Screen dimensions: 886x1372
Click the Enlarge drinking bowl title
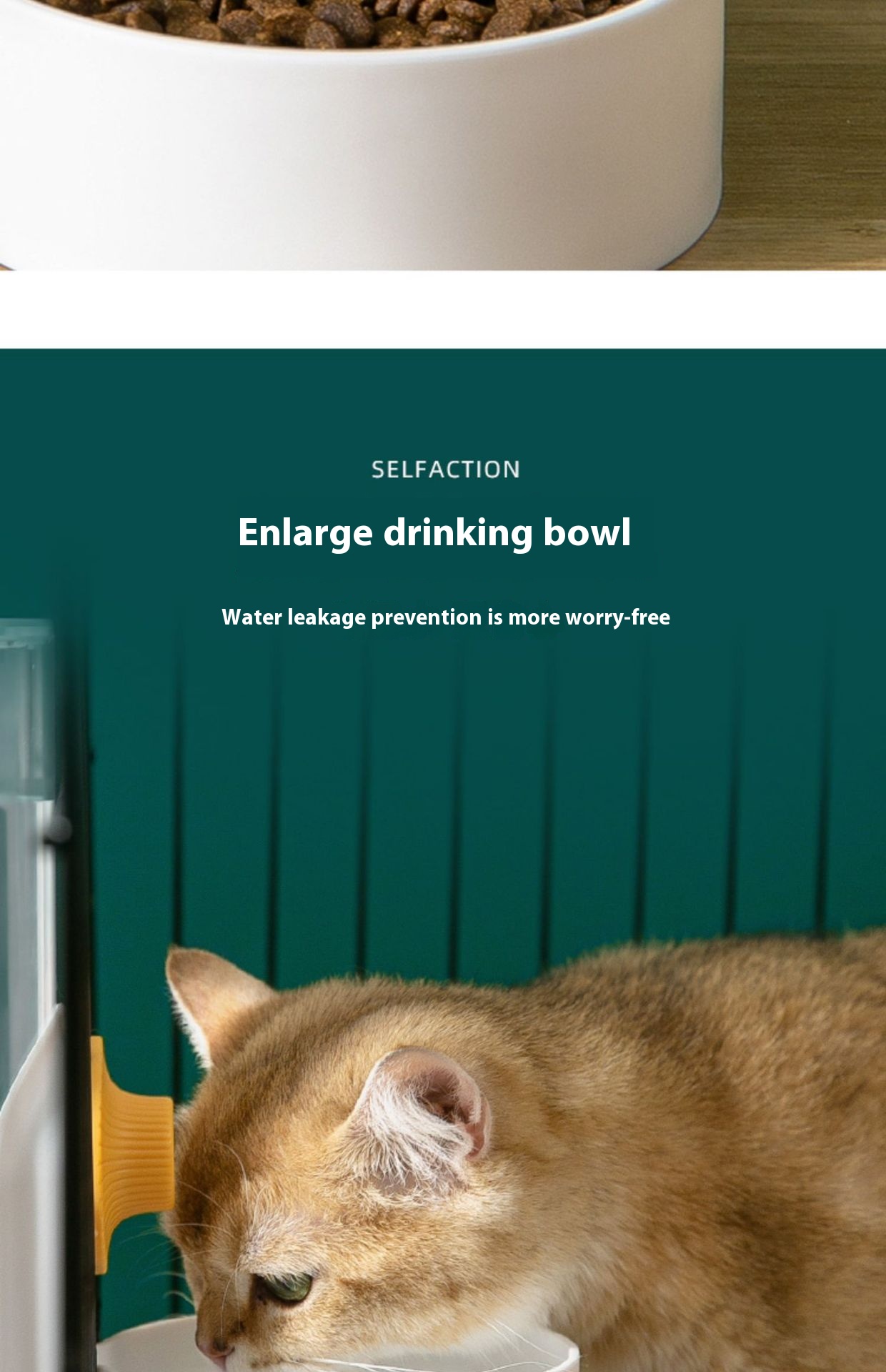434,533
